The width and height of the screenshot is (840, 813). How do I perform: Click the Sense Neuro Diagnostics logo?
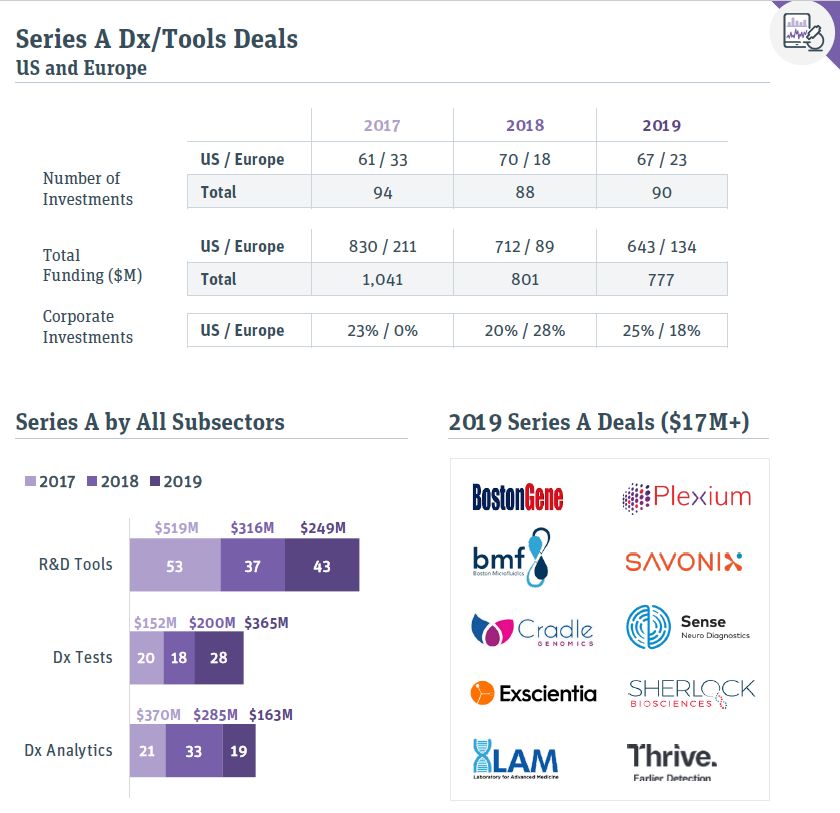tap(688, 627)
